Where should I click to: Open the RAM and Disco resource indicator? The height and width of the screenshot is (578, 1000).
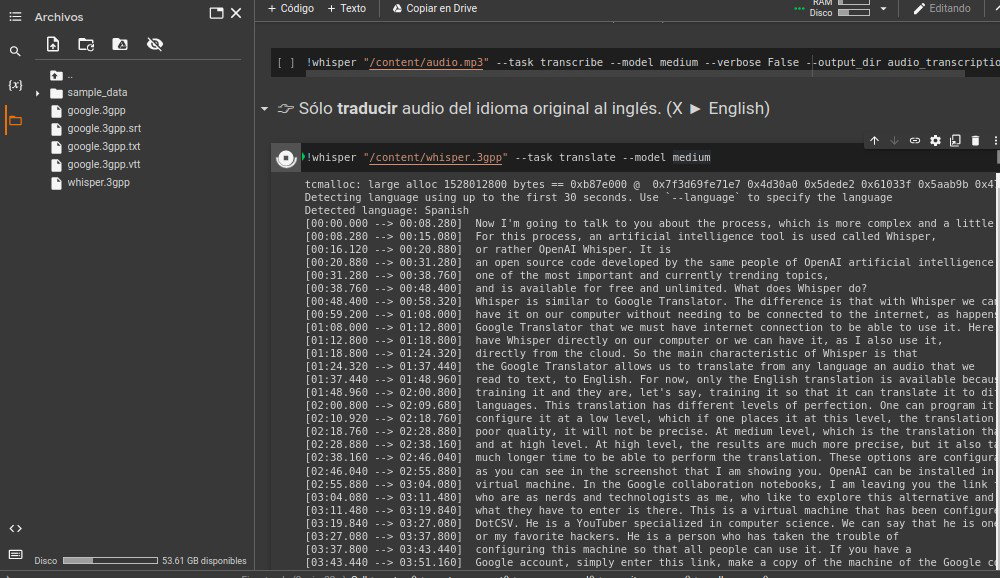coord(839,8)
